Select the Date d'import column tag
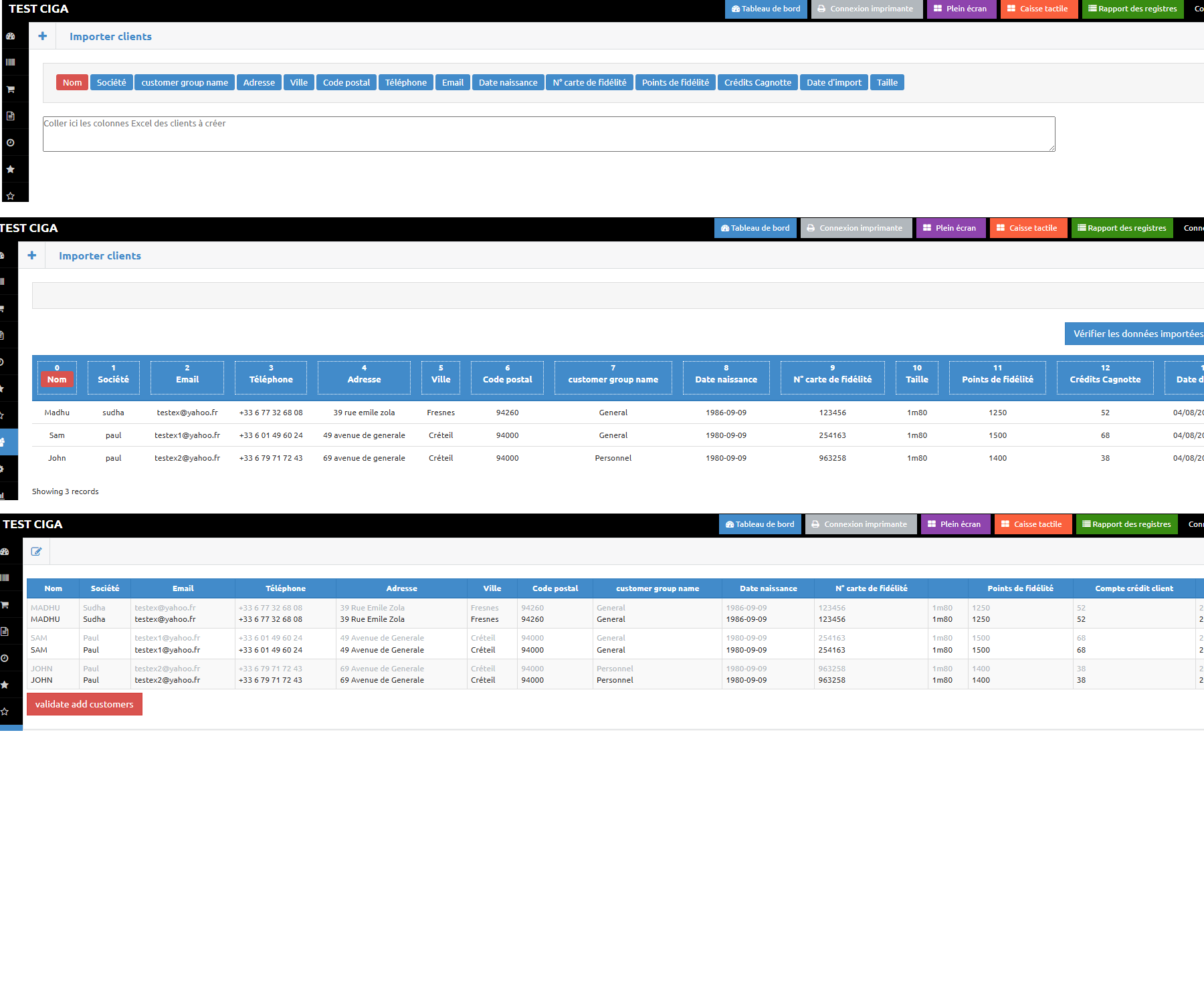Screen dimensions: 1204x1003 (833, 82)
